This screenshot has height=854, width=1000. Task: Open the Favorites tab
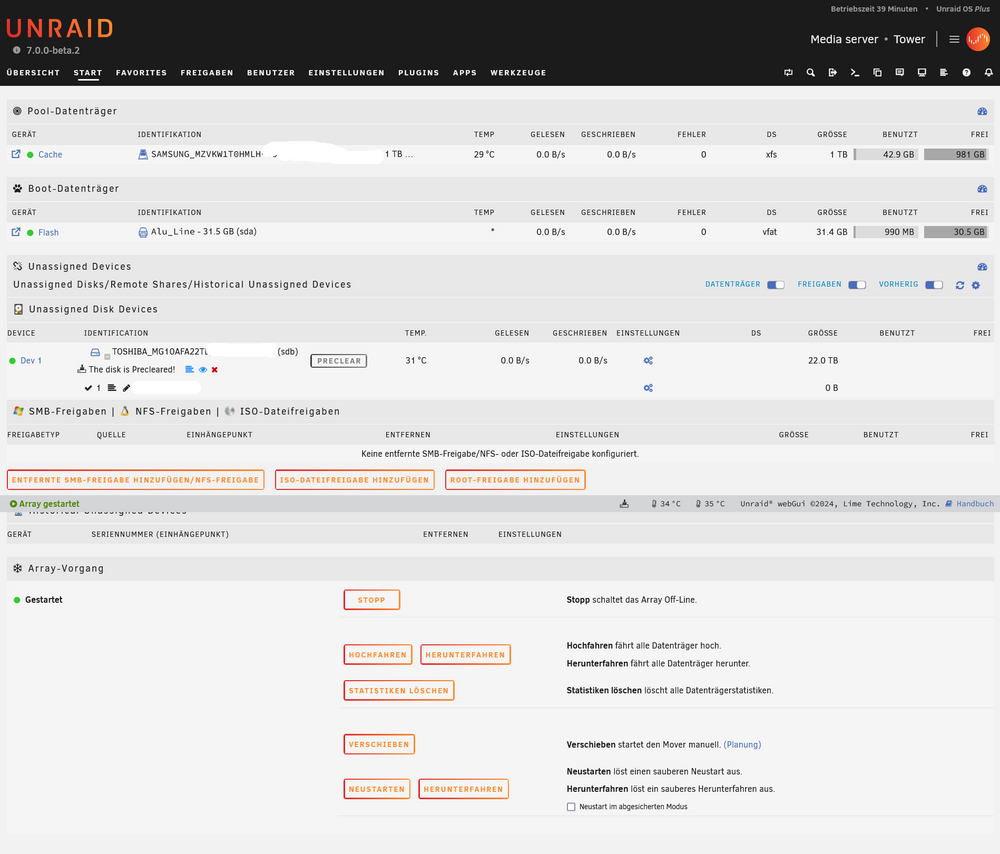click(x=141, y=73)
